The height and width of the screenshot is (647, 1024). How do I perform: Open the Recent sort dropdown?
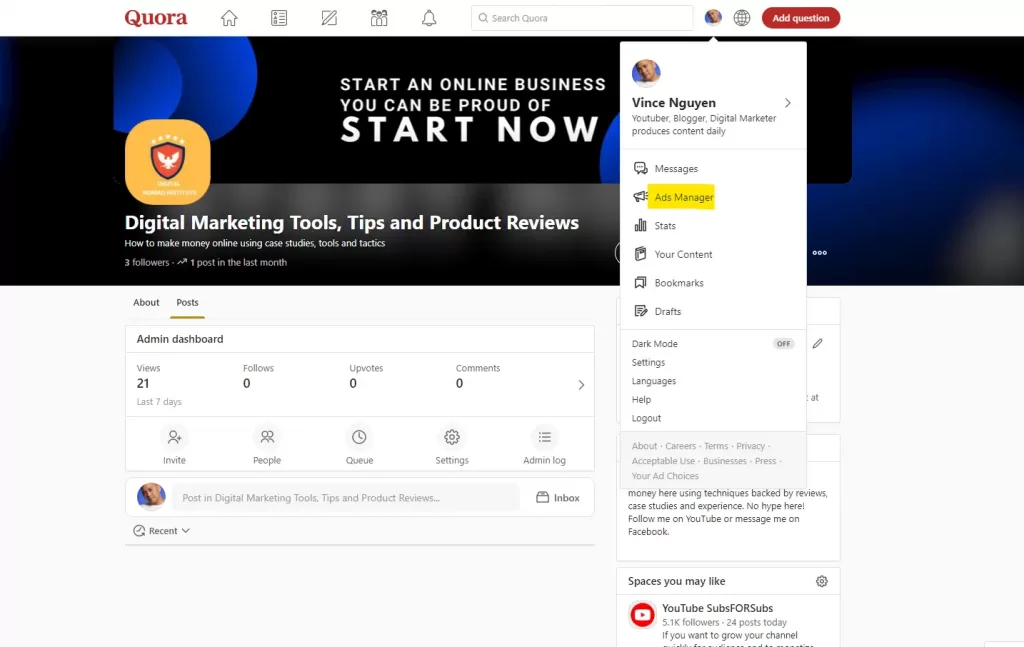point(162,531)
